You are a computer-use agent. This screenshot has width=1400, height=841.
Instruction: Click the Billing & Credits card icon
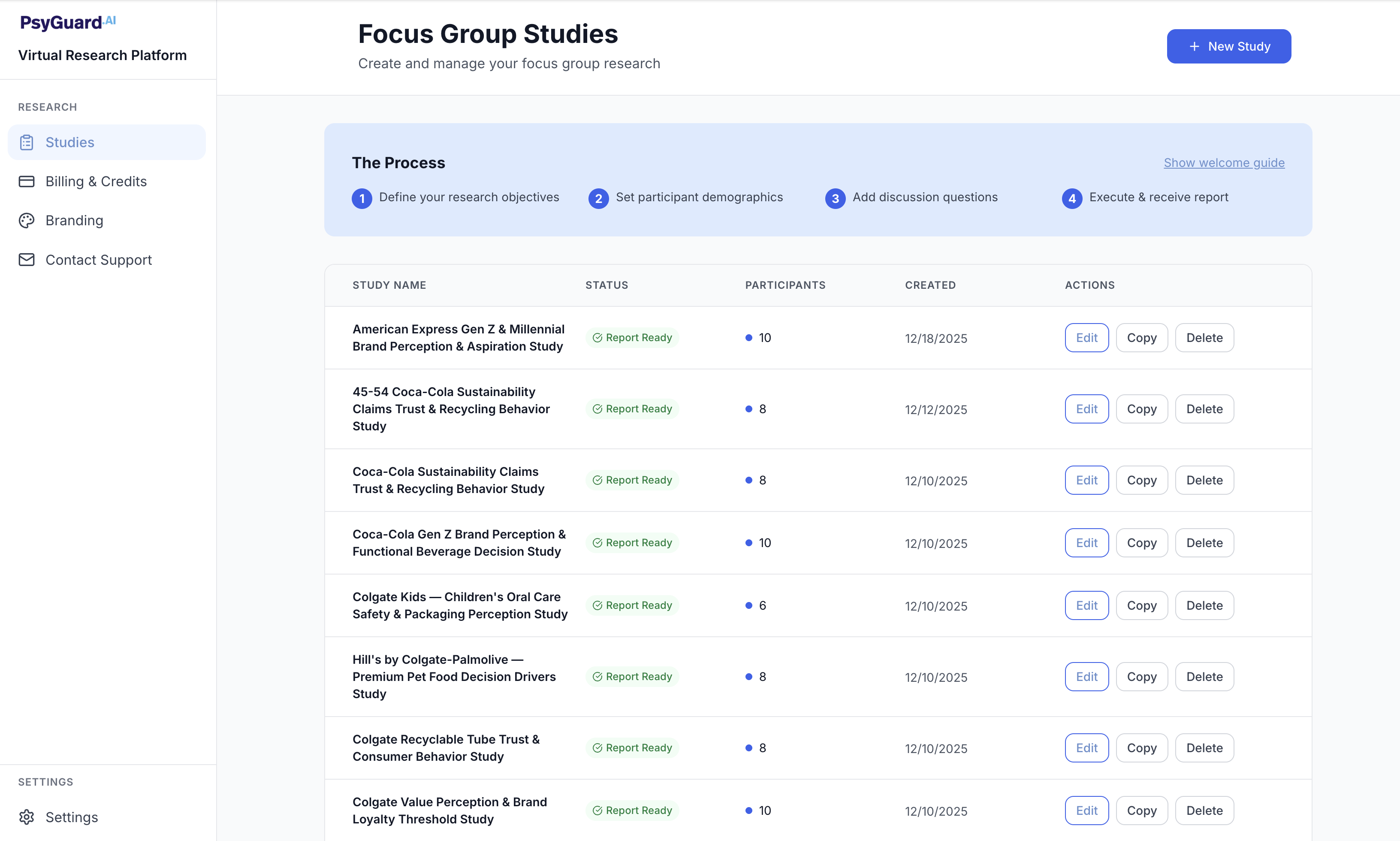[27, 181]
